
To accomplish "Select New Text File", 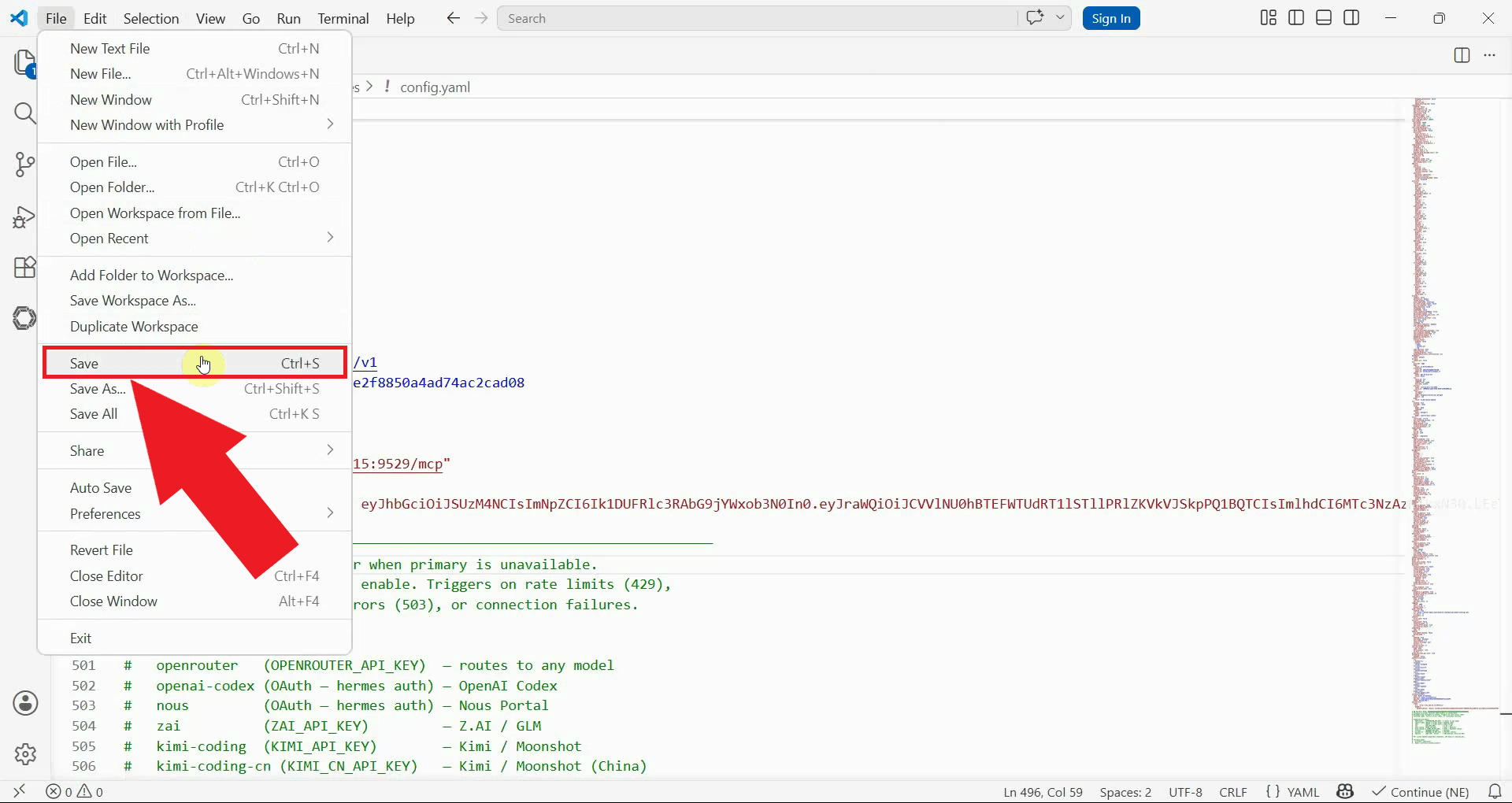I will click(x=195, y=49).
